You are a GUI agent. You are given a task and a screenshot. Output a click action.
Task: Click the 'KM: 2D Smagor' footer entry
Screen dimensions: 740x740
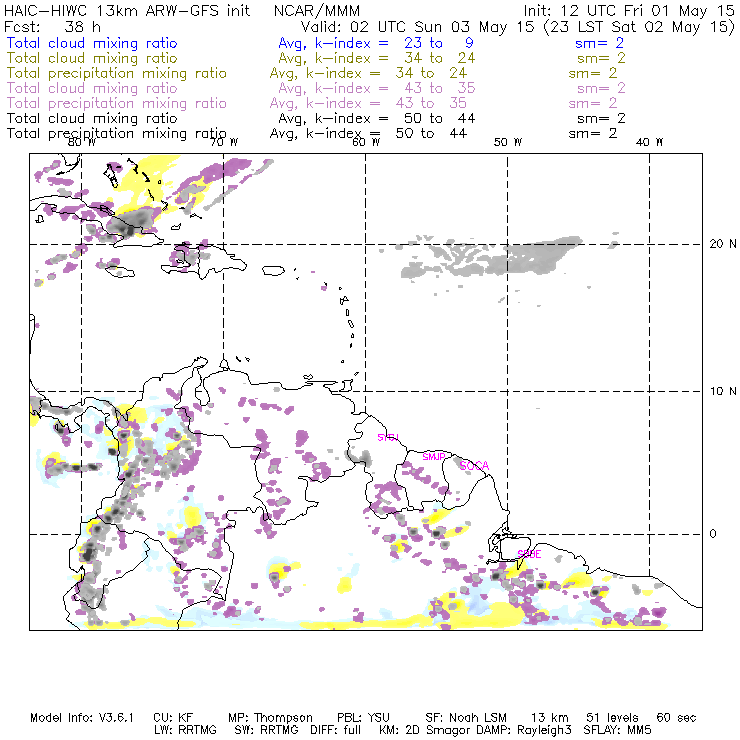426,730
